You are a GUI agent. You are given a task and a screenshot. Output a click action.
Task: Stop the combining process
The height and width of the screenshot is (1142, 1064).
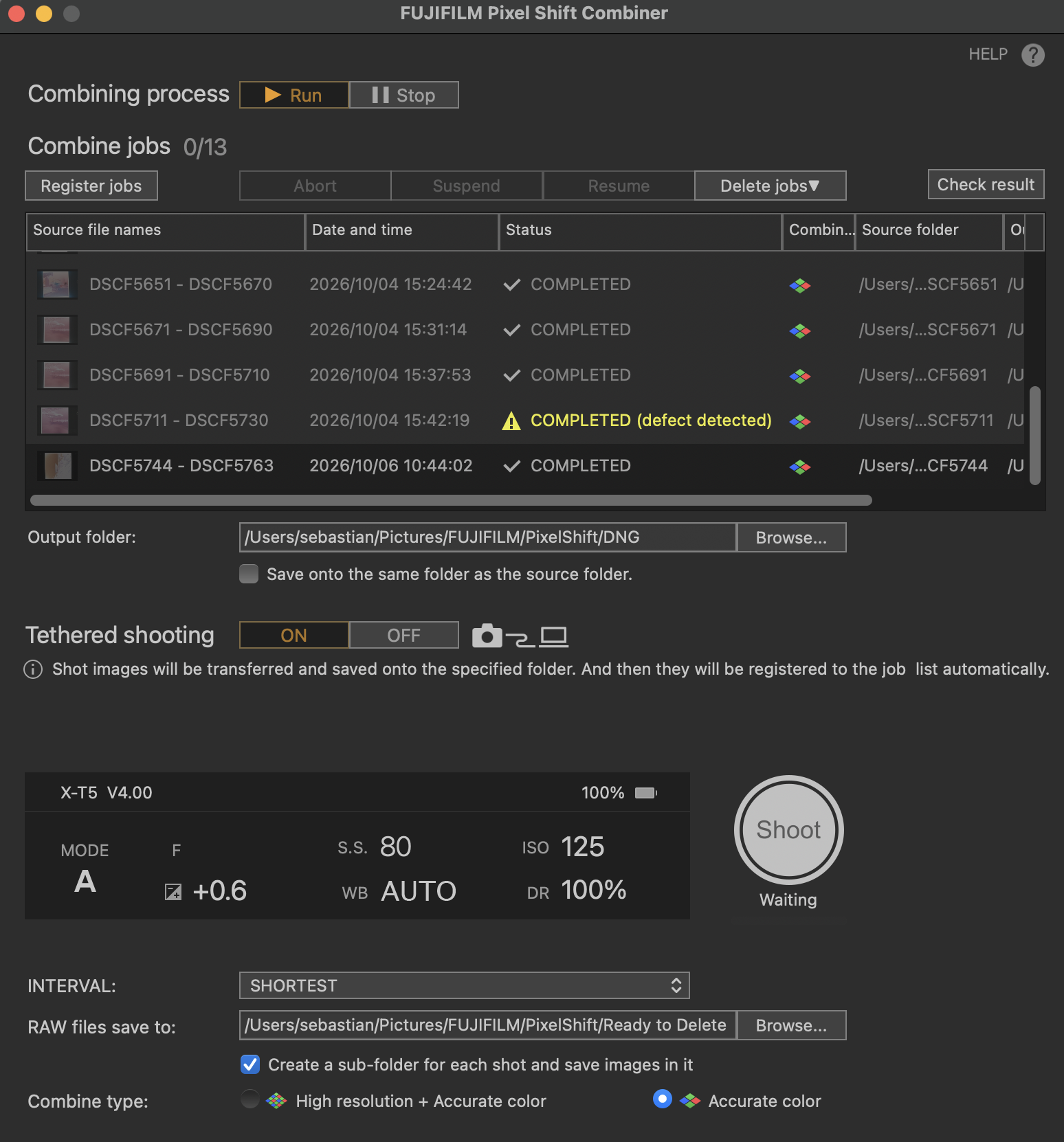click(x=403, y=95)
